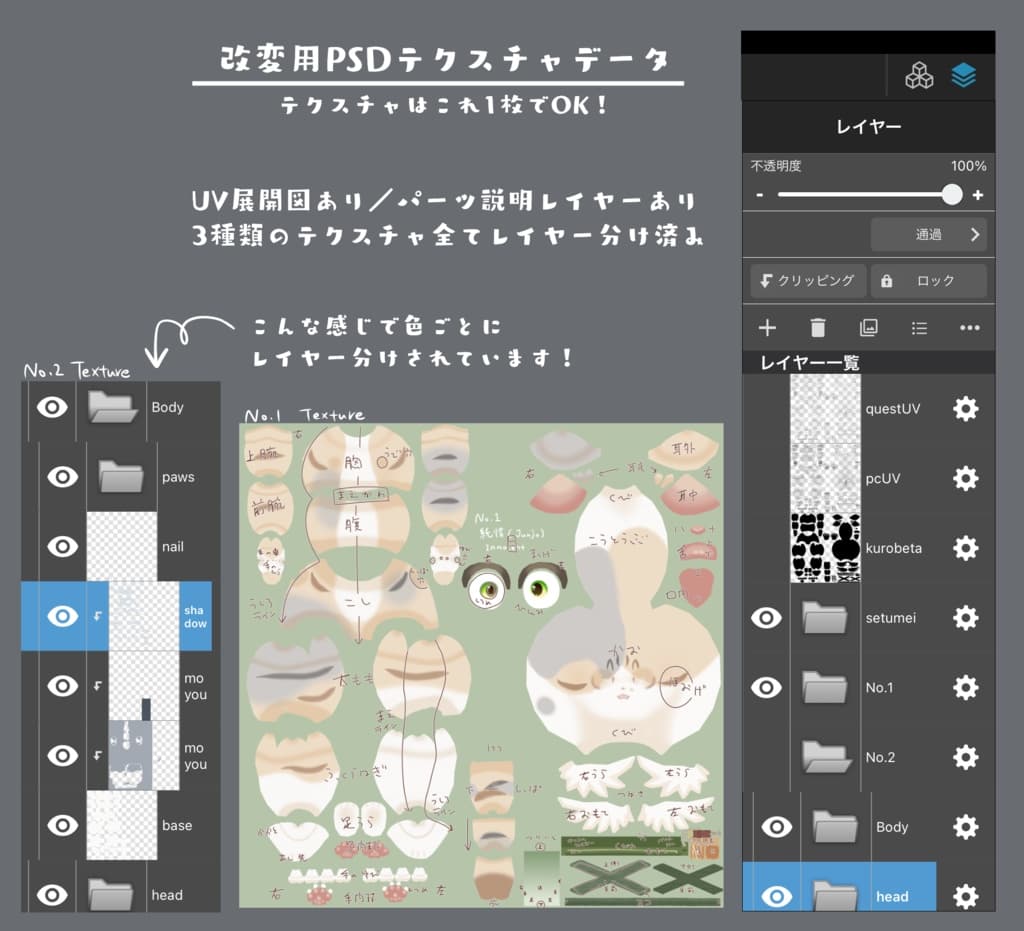Open the layer list view icon

point(918,328)
